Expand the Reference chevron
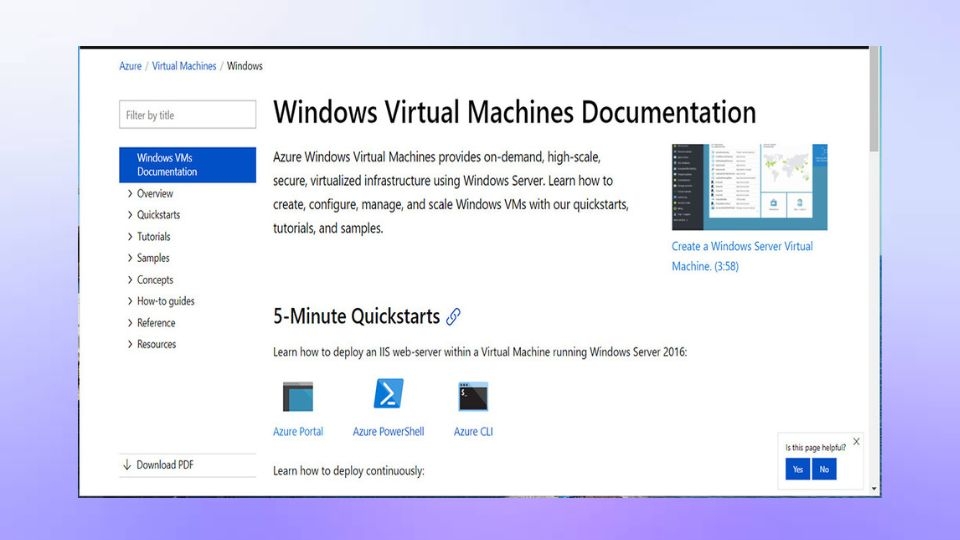960x540 pixels. tap(130, 323)
